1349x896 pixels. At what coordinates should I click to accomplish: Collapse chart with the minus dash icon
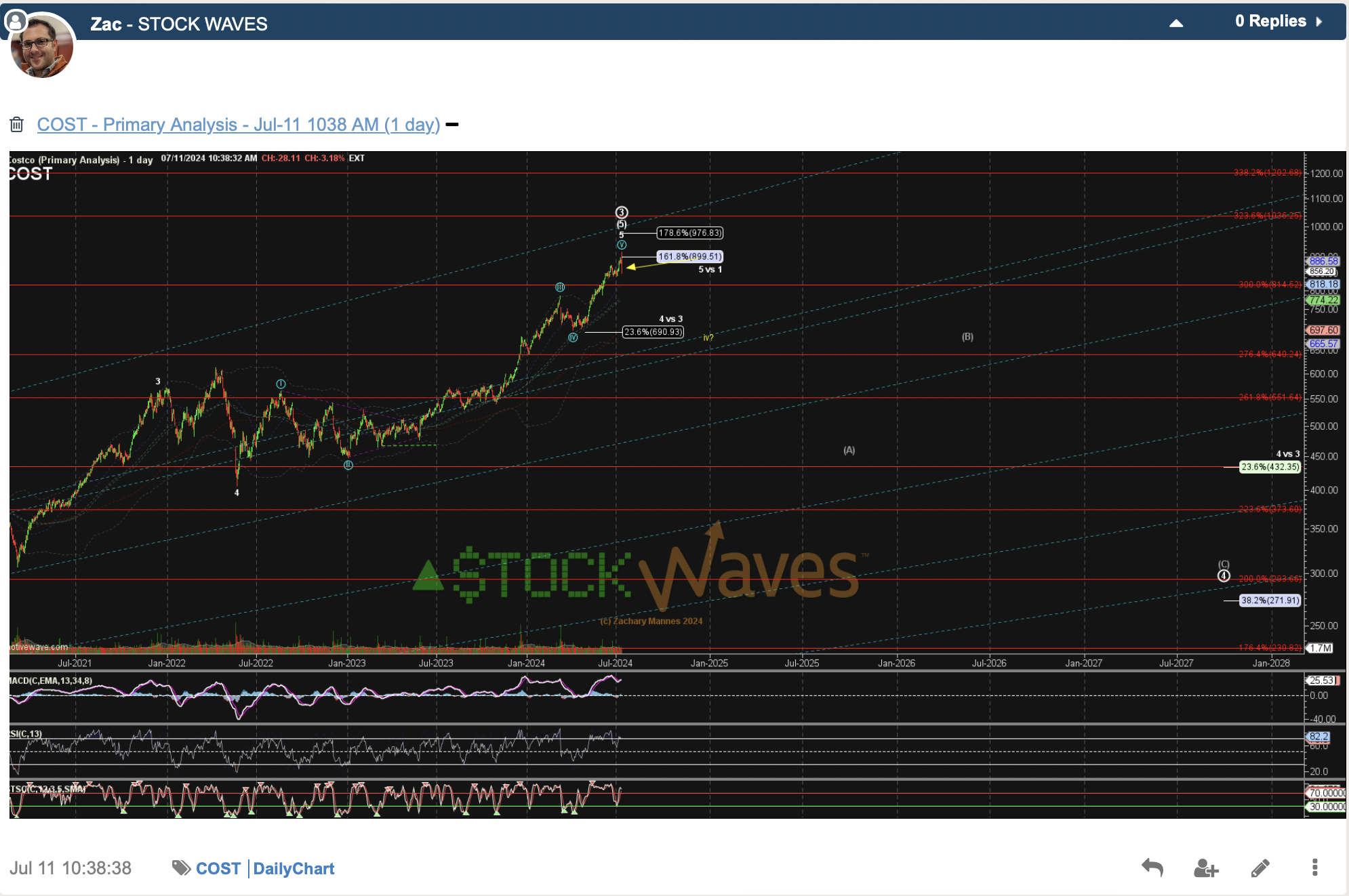tap(452, 125)
